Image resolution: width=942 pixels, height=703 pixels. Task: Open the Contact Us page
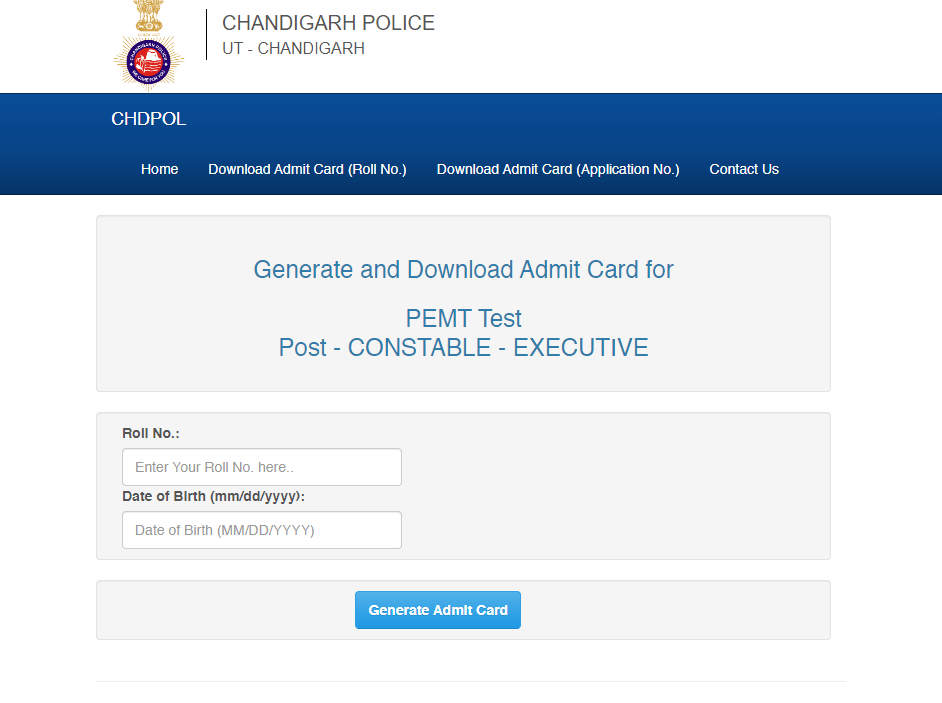pos(744,169)
